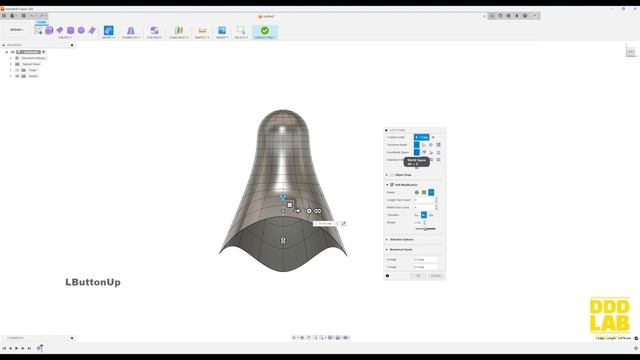Expand the Named Views tree node
The height and width of the screenshot is (360, 640).
click(11, 64)
